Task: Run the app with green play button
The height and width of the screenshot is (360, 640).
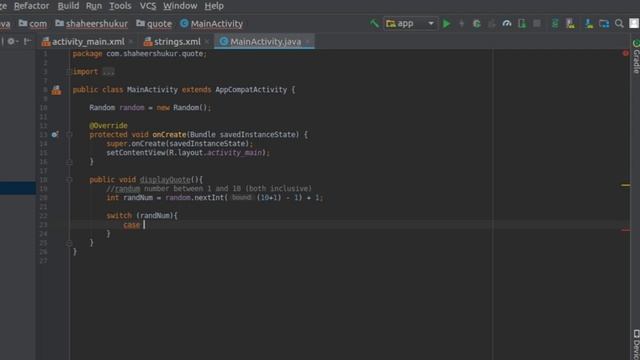Action: [x=447, y=24]
